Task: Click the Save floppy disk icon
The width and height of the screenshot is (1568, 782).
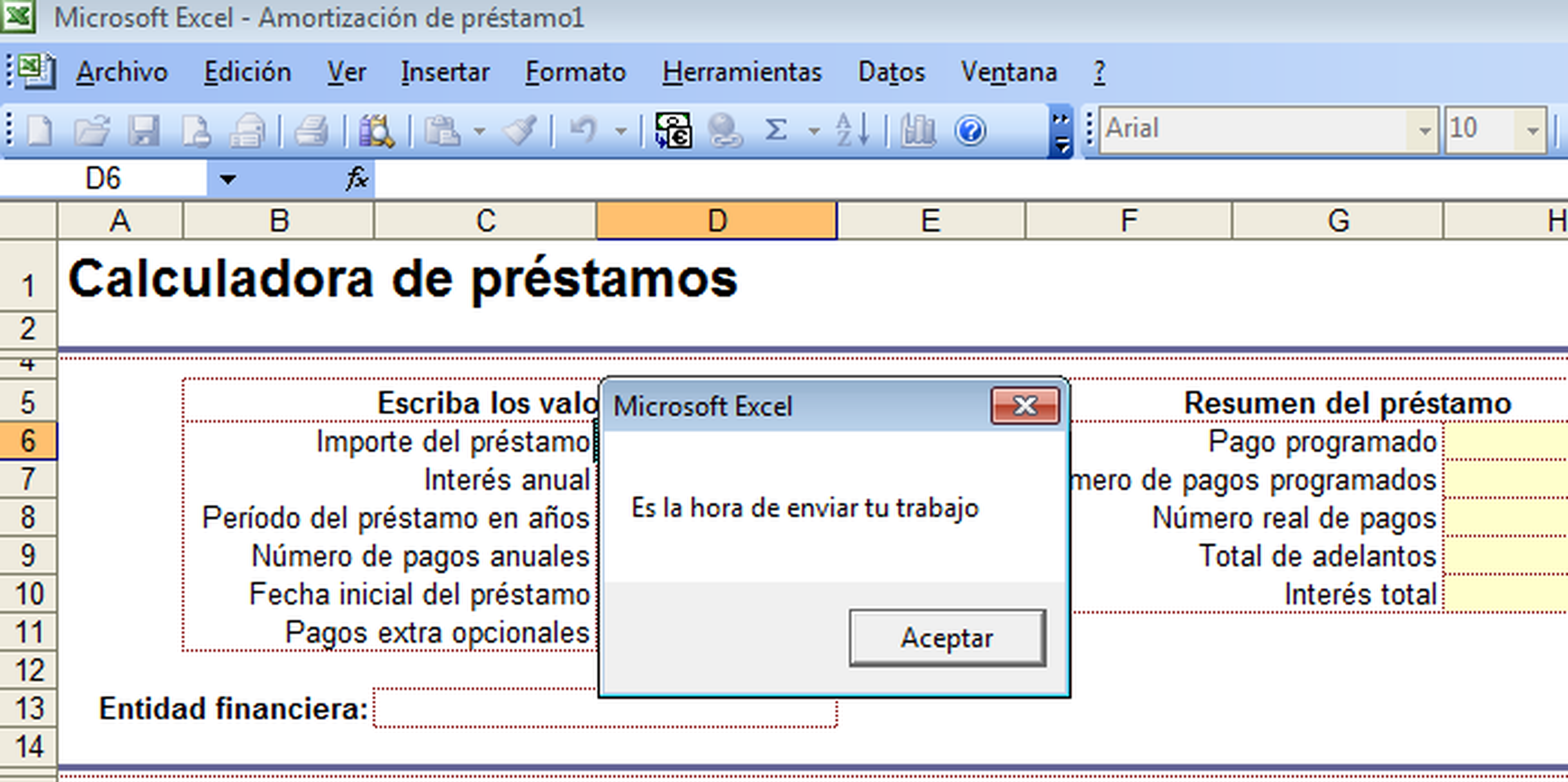Action: click(x=144, y=130)
